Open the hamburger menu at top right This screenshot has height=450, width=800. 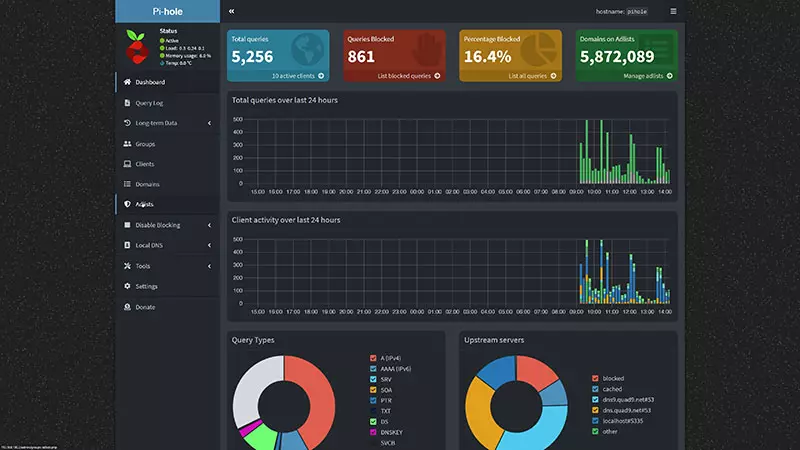coord(673,11)
